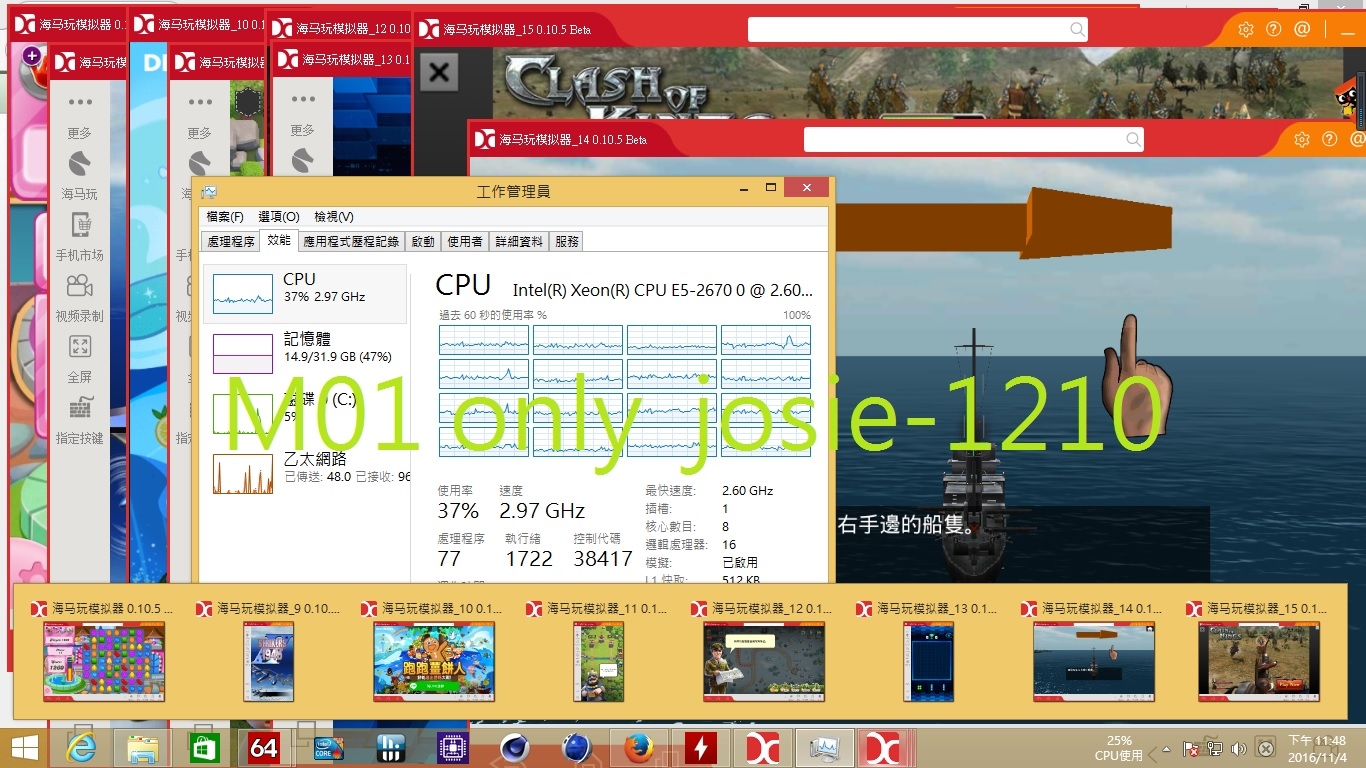Switch to 啟動 tab

click(423, 241)
